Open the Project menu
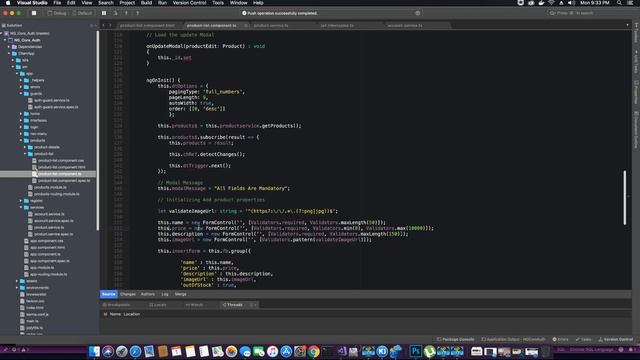 pos(127,3)
